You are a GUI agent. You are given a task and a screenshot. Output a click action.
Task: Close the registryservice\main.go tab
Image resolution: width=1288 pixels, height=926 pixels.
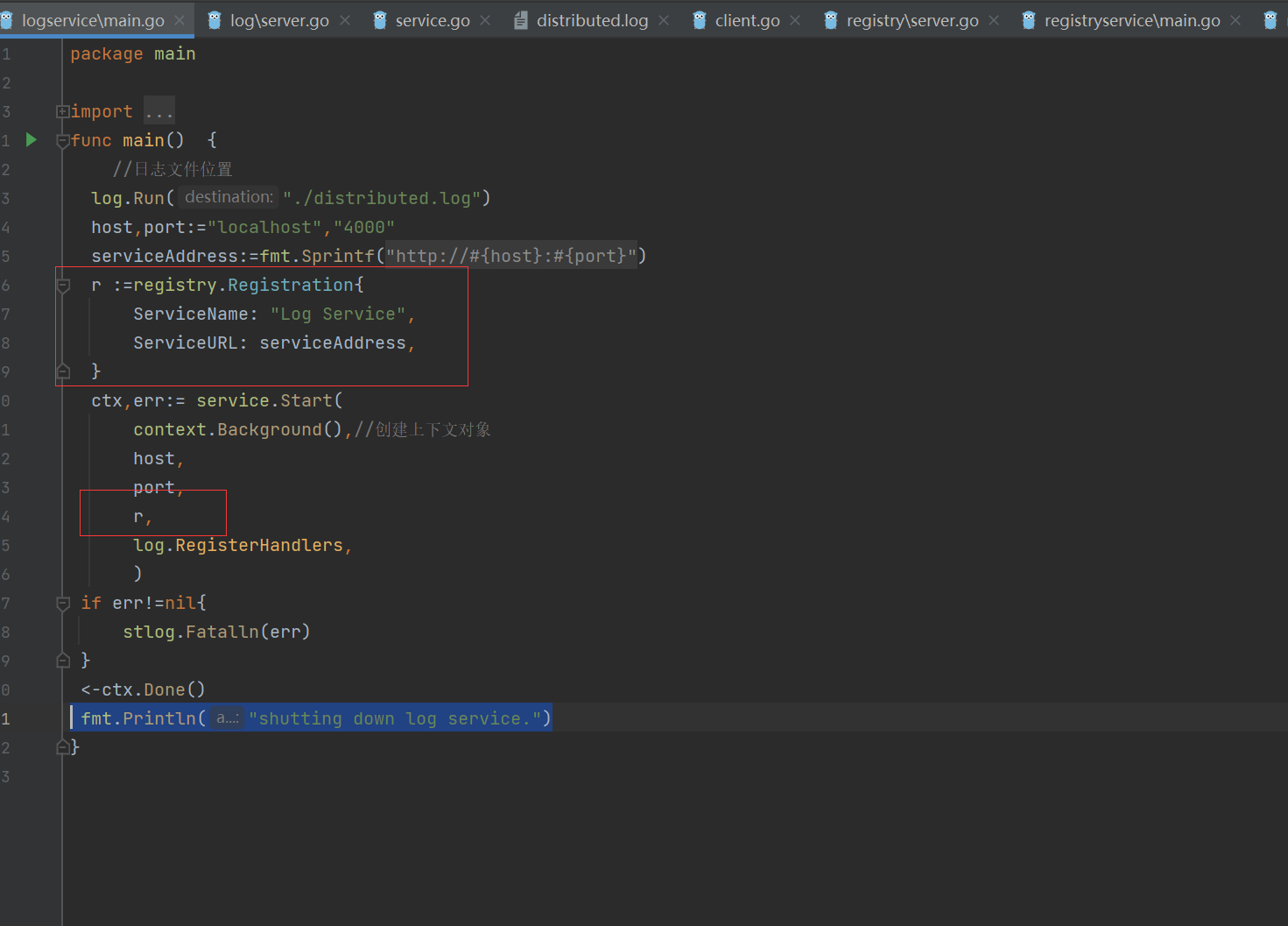tap(1235, 20)
